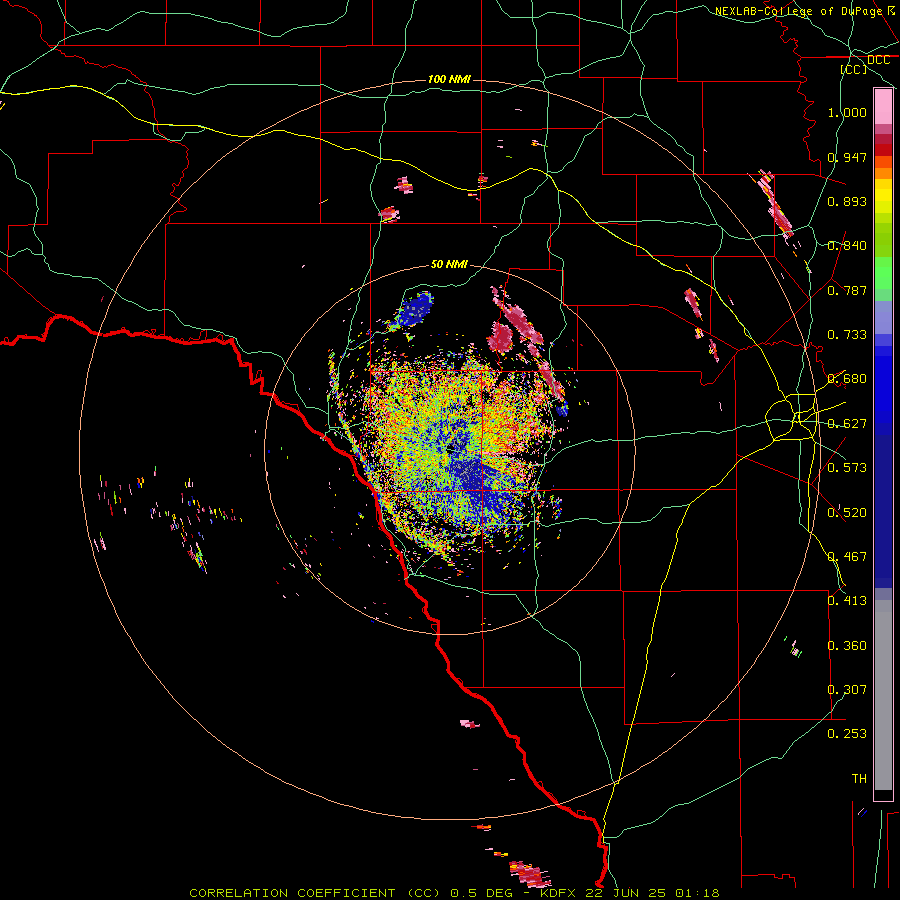Screen dimensions: 900x900
Task: Select the 100 NMI range ring label
Action: tap(449, 79)
